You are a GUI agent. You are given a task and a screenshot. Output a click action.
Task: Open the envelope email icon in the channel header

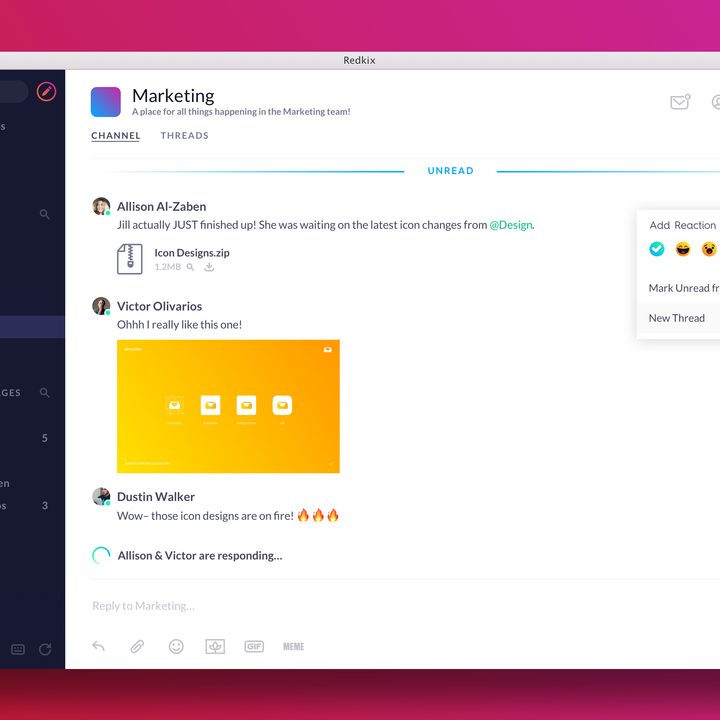tap(680, 102)
